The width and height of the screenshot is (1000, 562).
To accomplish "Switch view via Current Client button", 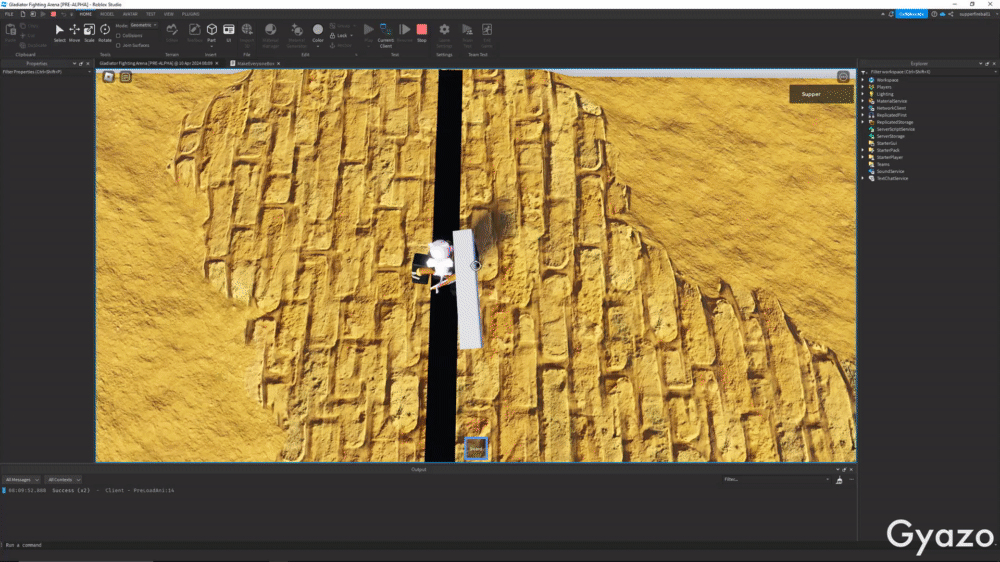I will point(386,35).
